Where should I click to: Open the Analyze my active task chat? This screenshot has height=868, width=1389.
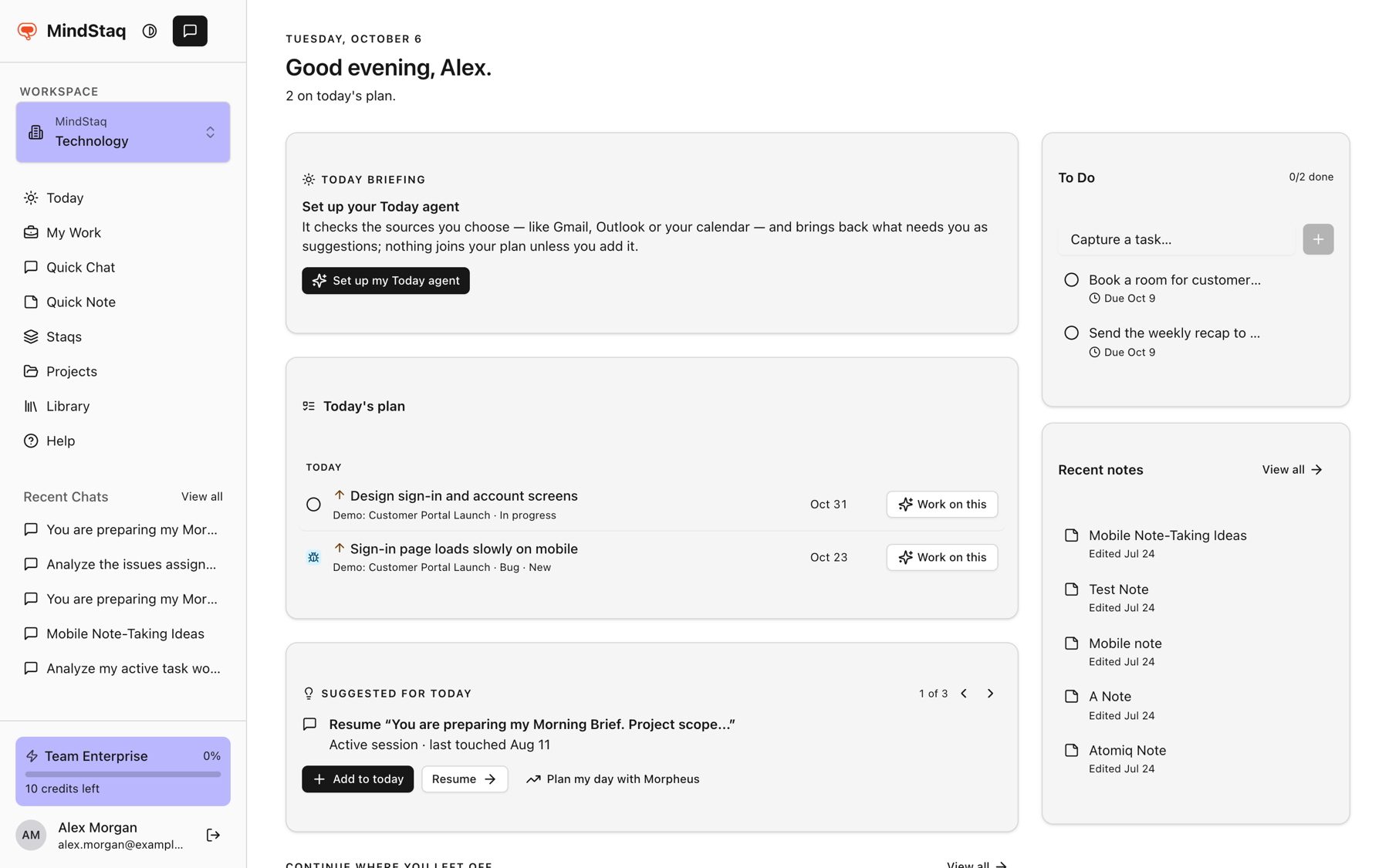click(123, 669)
